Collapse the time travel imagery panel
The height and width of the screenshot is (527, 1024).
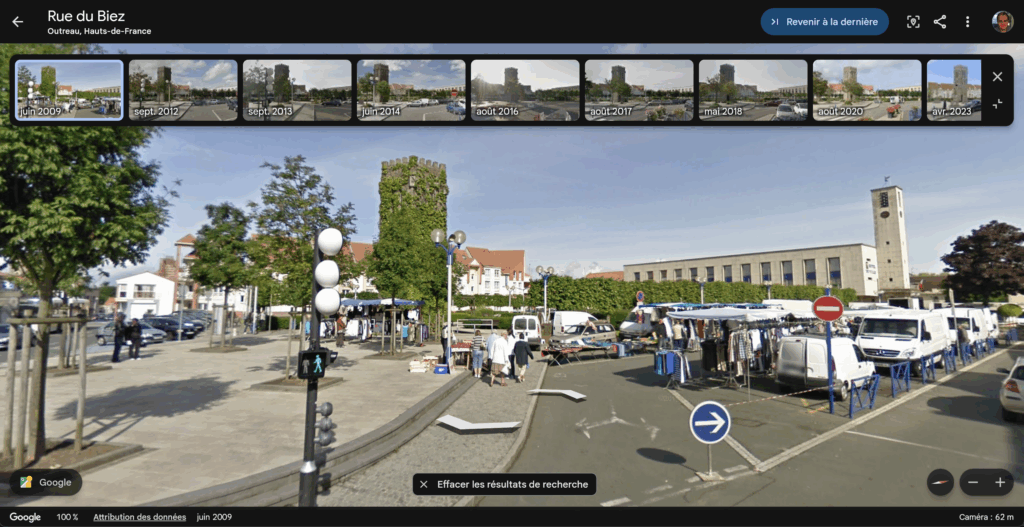coord(997,104)
